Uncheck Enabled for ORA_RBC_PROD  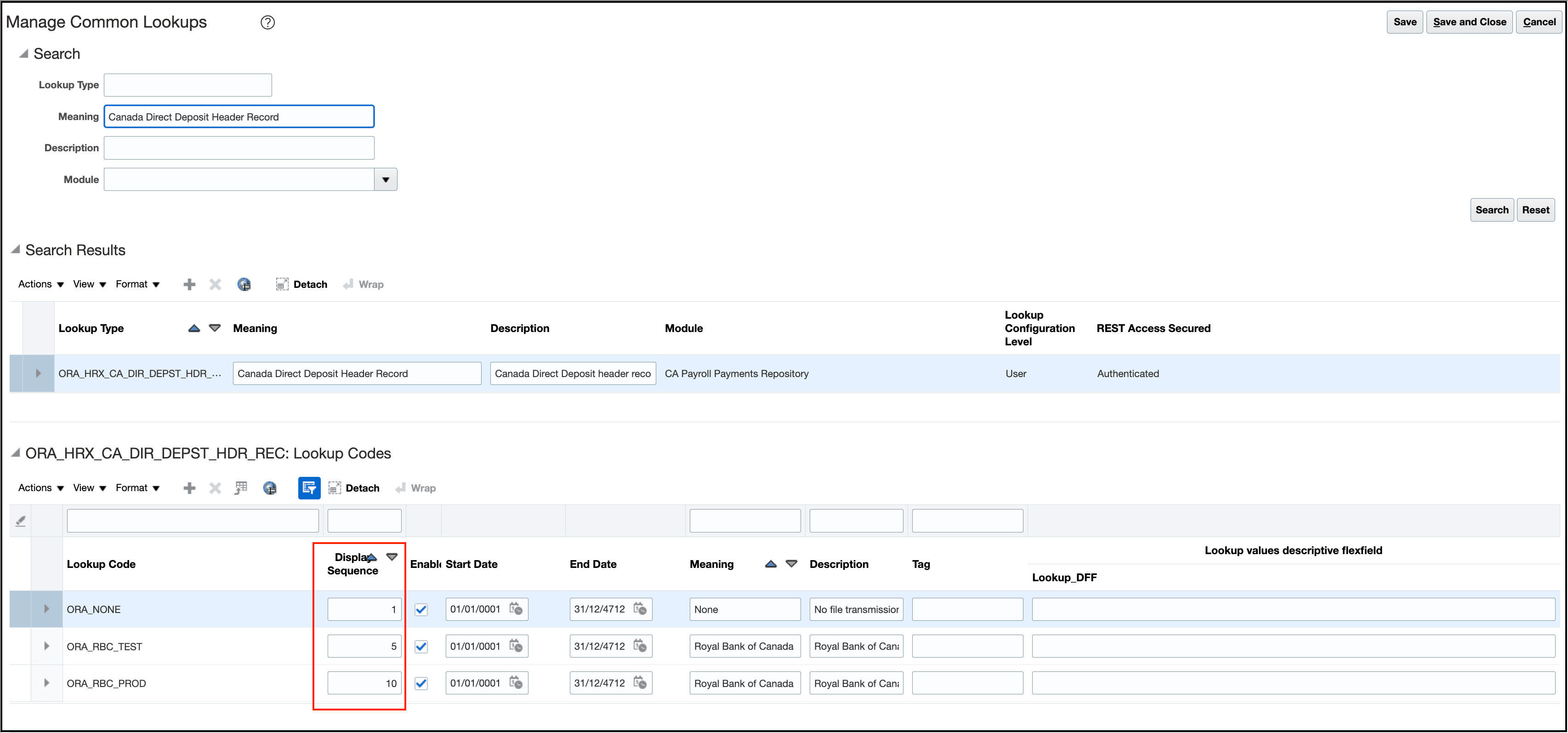click(420, 684)
